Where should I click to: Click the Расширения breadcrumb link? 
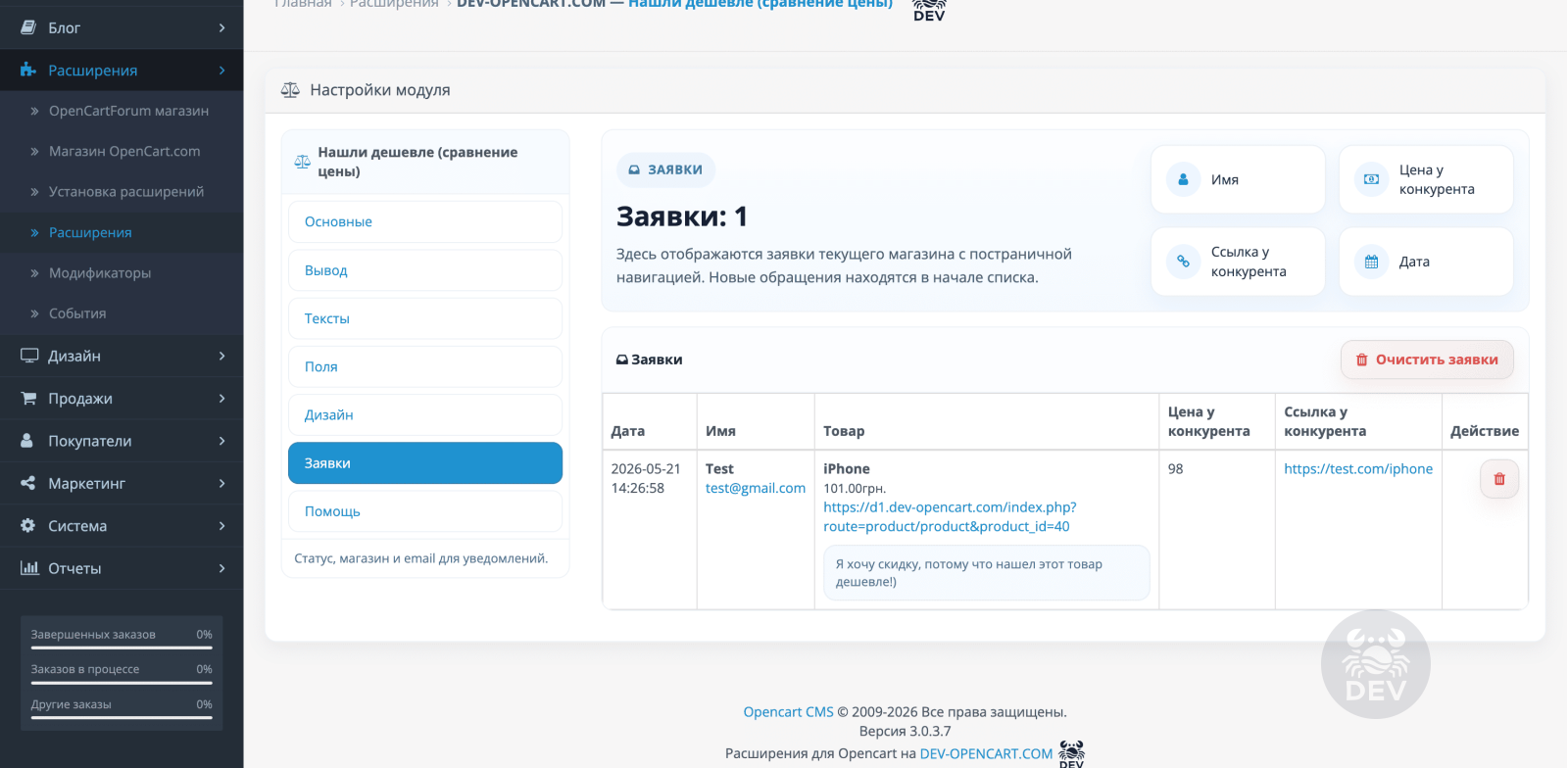[x=394, y=5]
